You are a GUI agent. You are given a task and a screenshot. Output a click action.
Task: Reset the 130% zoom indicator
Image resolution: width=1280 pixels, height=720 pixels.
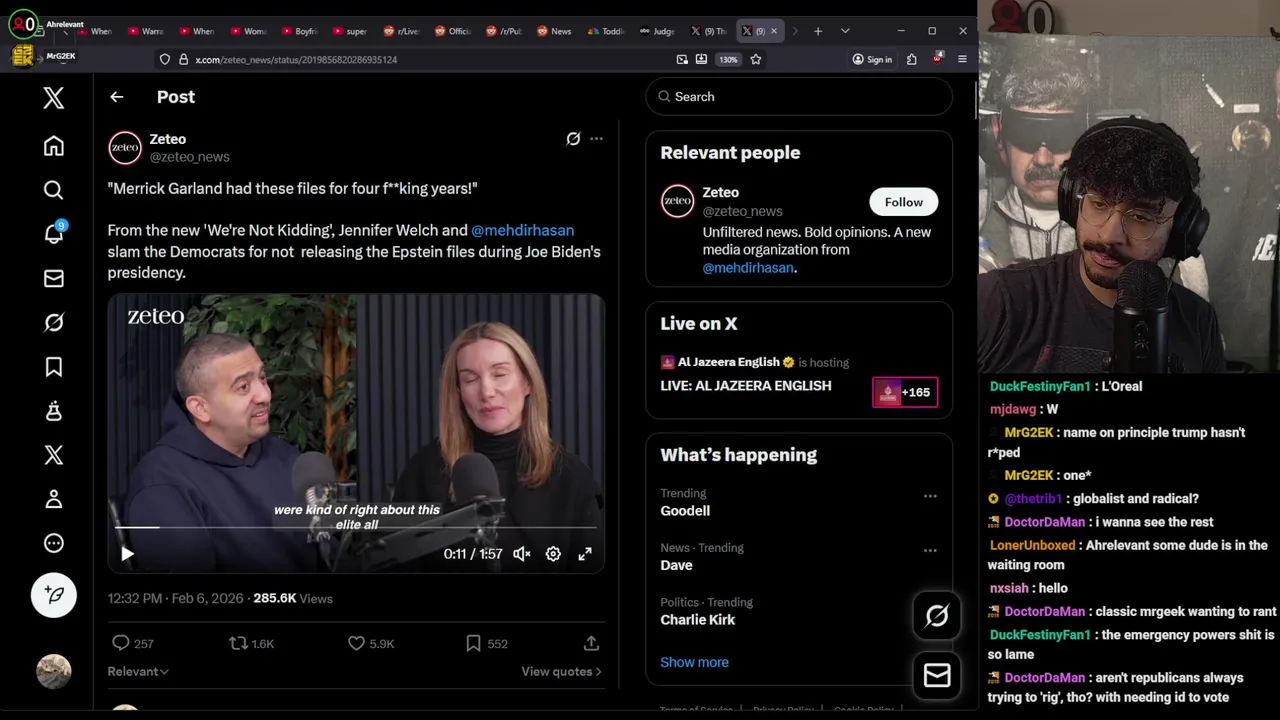click(728, 59)
